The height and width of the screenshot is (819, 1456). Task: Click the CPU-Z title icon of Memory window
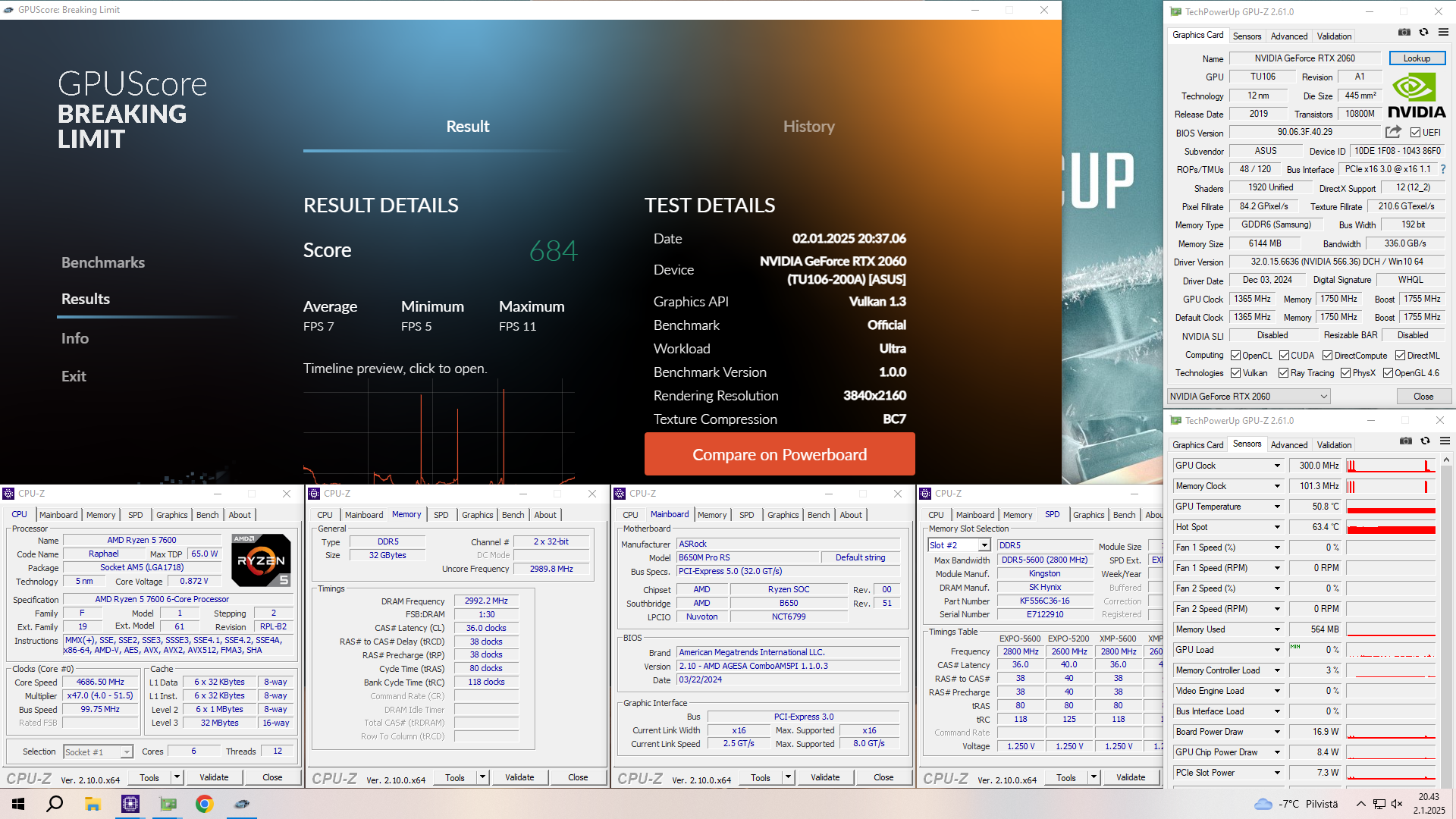point(314,494)
